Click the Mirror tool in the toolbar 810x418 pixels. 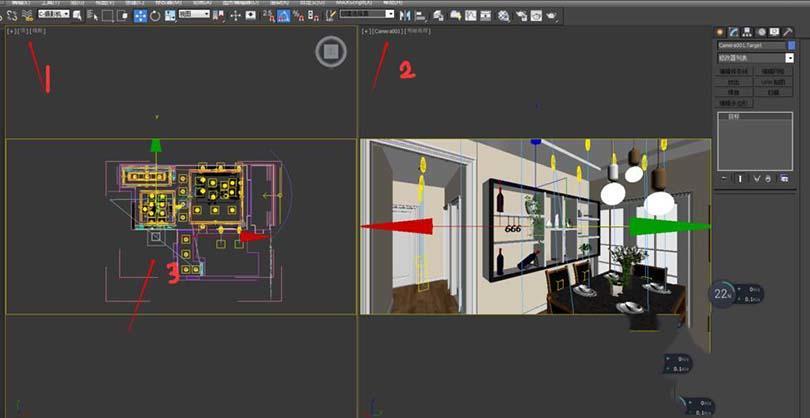[x=406, y=16]
